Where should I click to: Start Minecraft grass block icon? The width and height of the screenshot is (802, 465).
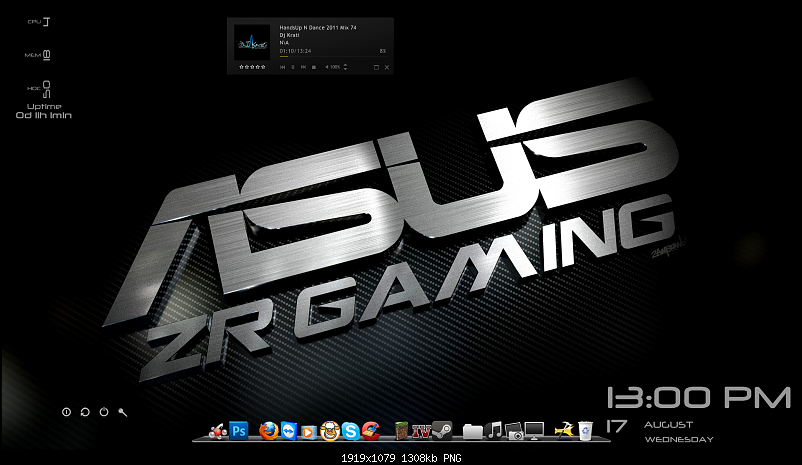pos(402,431)
